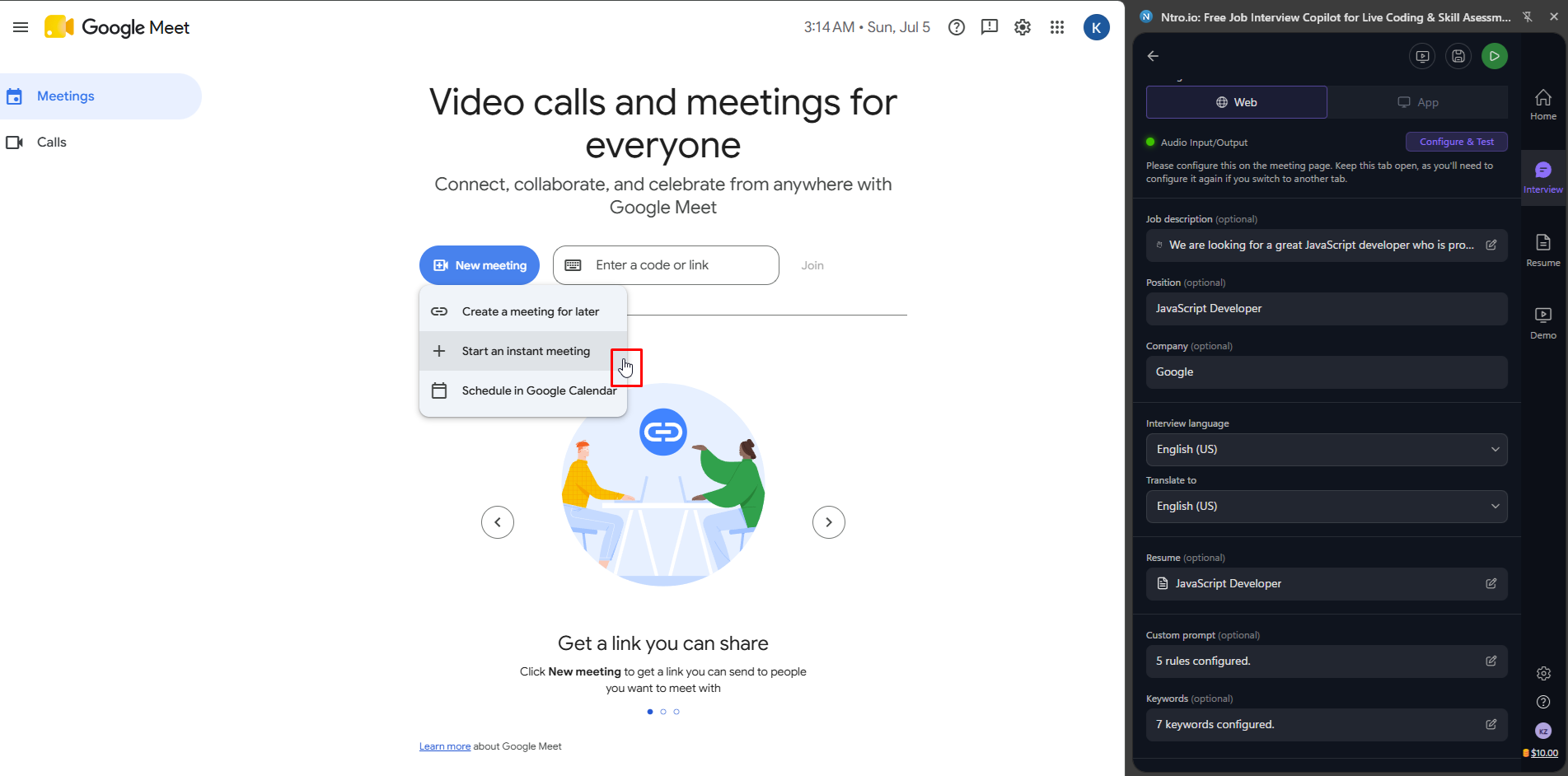Select Start an instant meeting
The height and width of the screenshot is (776, 1568).
(523, 351)
